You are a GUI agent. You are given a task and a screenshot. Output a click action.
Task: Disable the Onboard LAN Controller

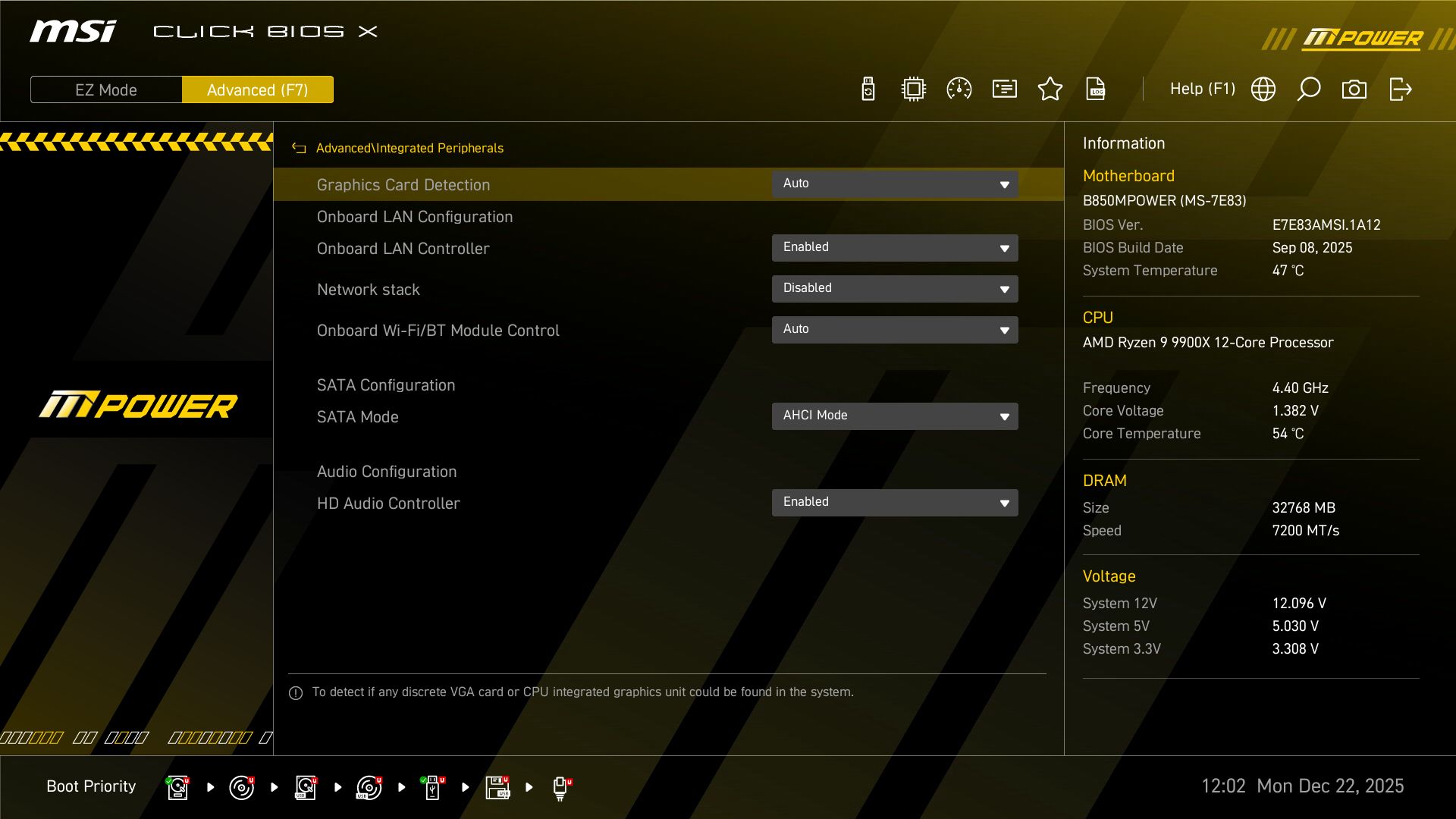point(895,247)
